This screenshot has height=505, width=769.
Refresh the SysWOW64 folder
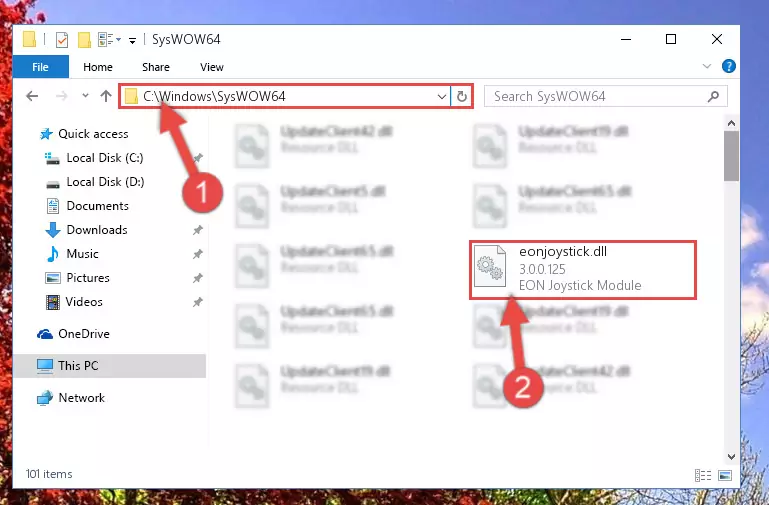pyautogui.click(x=461, y=97)
